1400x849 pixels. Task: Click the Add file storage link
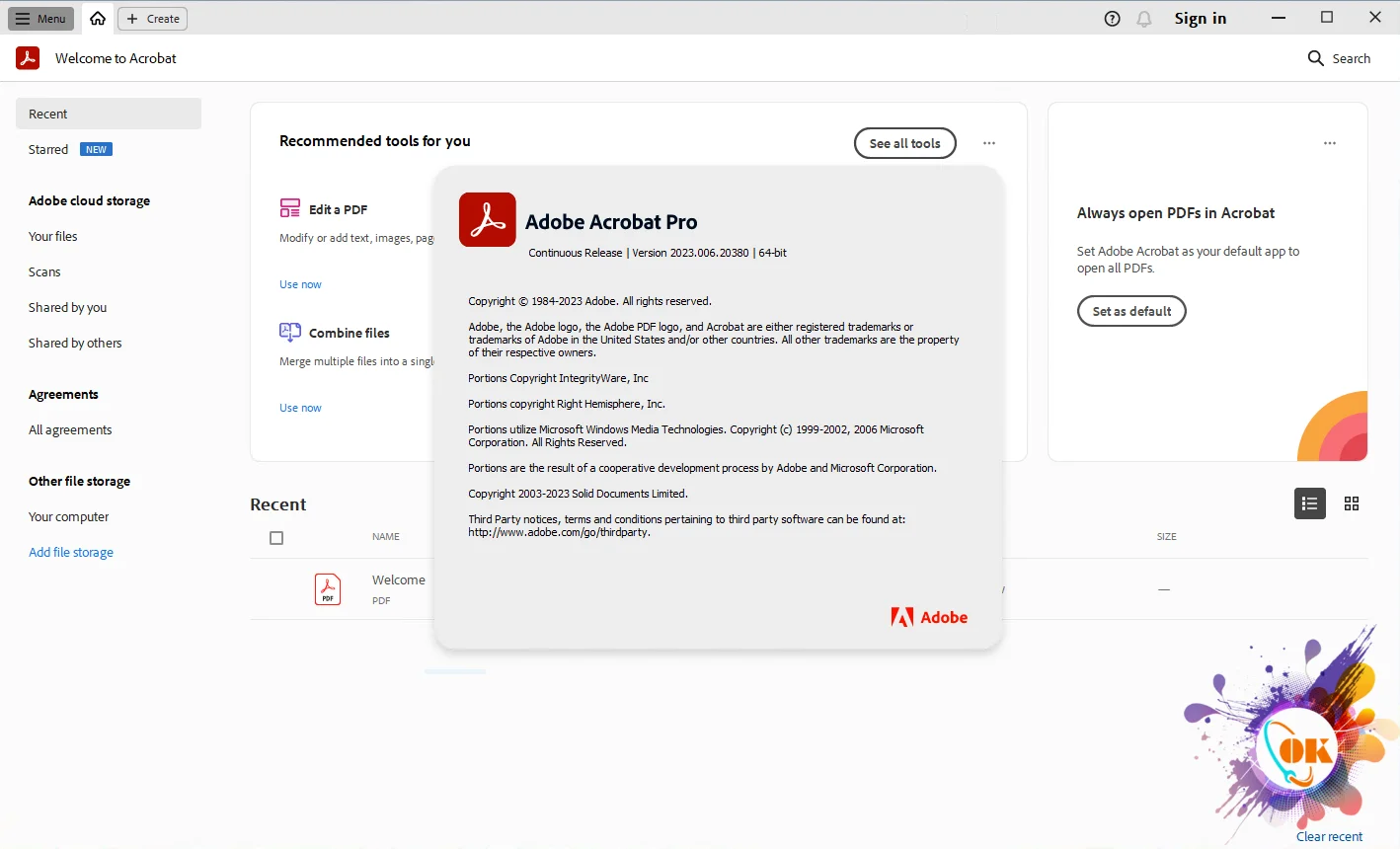(x=71, y=552)
